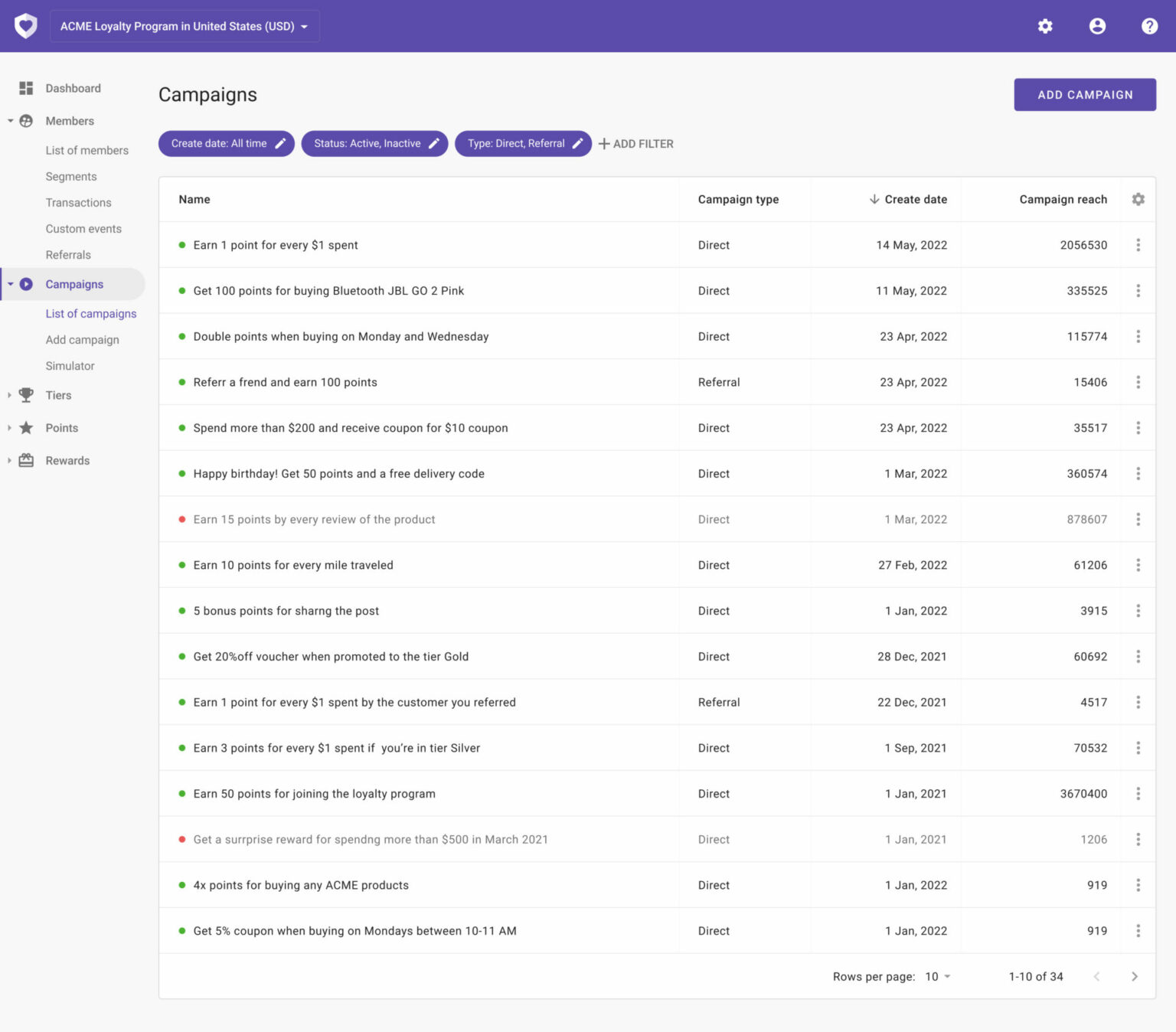The image size is (1176, 1032).
Task: Open the Simulator page from the sidebar
Action: pos(70,366)
